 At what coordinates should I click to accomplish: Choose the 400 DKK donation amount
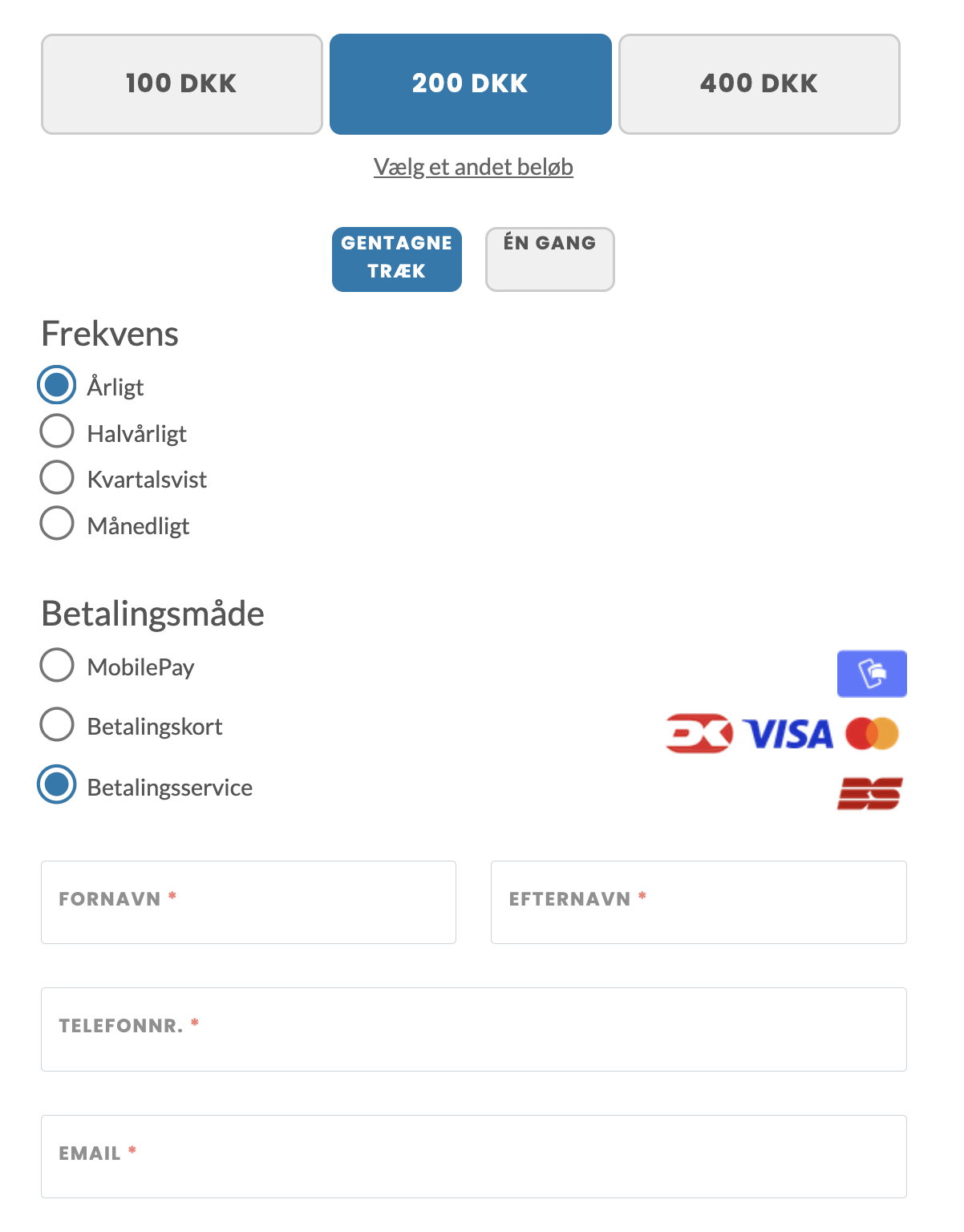(759, 83)
